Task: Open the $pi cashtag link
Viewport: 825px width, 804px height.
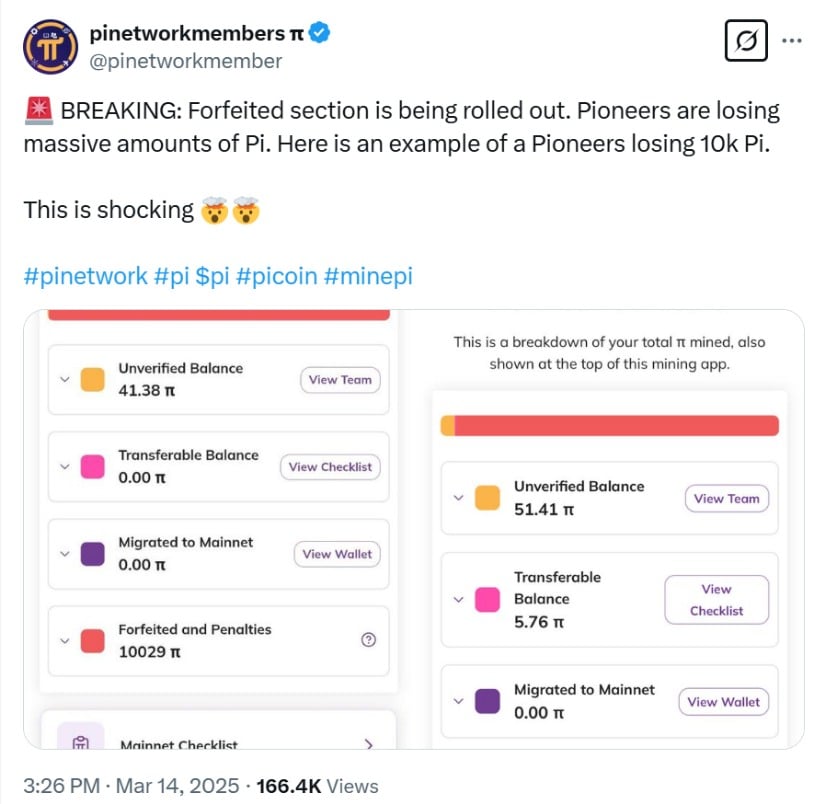Action: [x=211, y=276]
